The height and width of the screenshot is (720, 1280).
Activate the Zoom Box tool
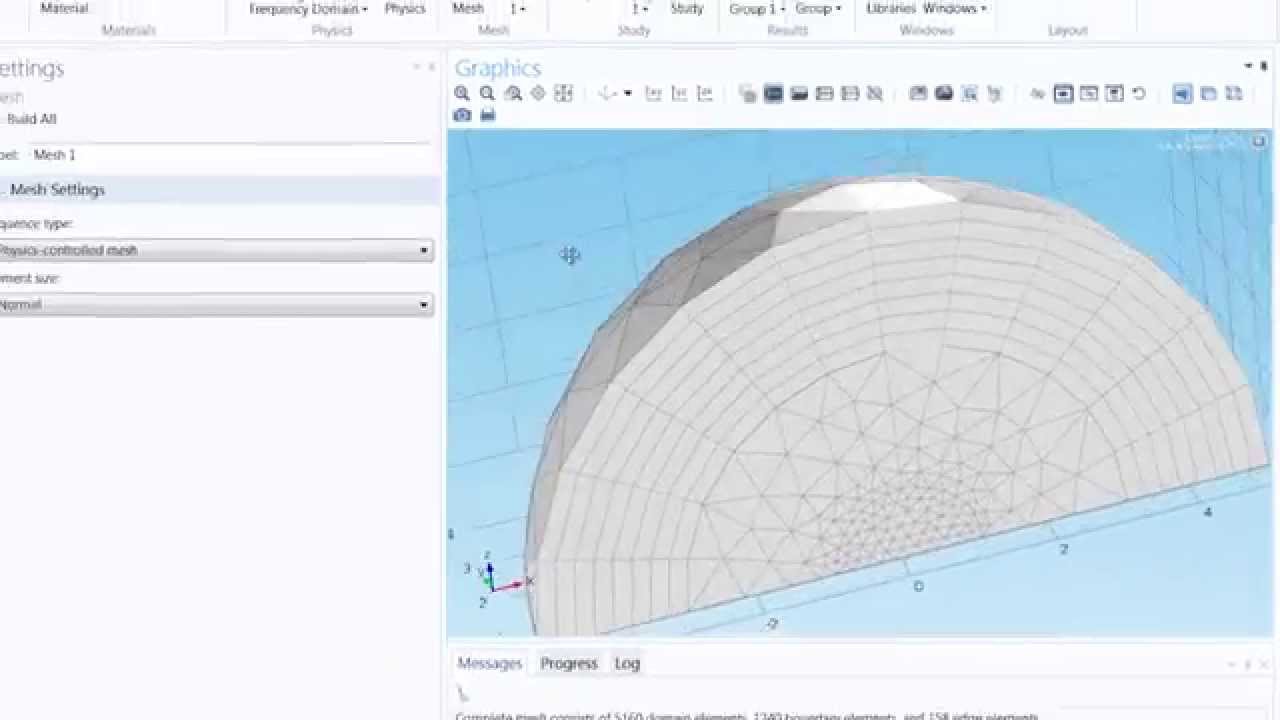pyautogui.click(x=513, y=93)
